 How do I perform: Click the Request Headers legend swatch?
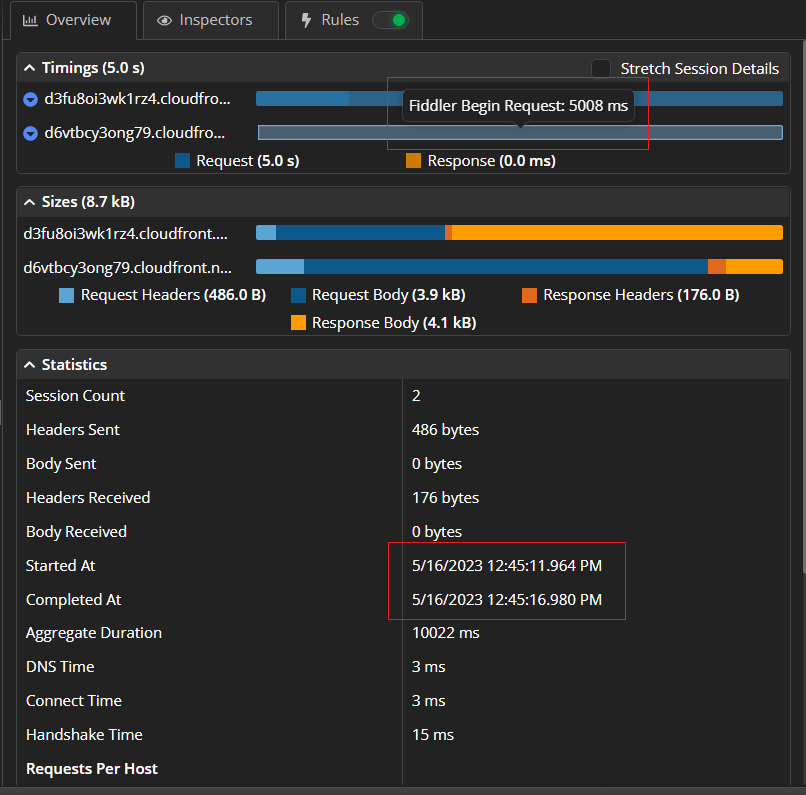click(x=67, y=295)
